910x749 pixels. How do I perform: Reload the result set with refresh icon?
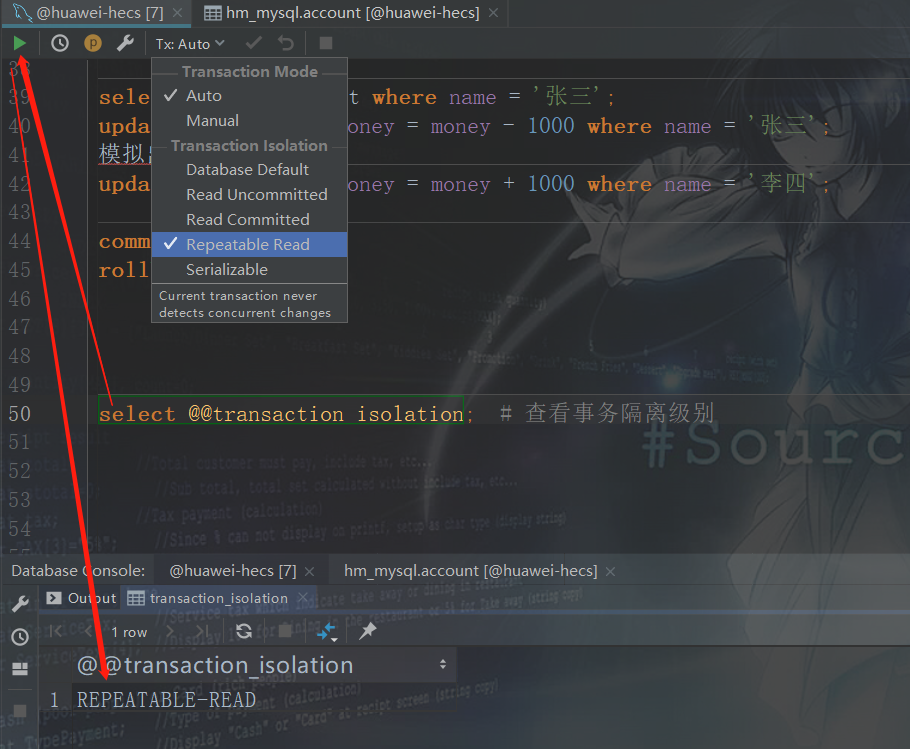244,631
